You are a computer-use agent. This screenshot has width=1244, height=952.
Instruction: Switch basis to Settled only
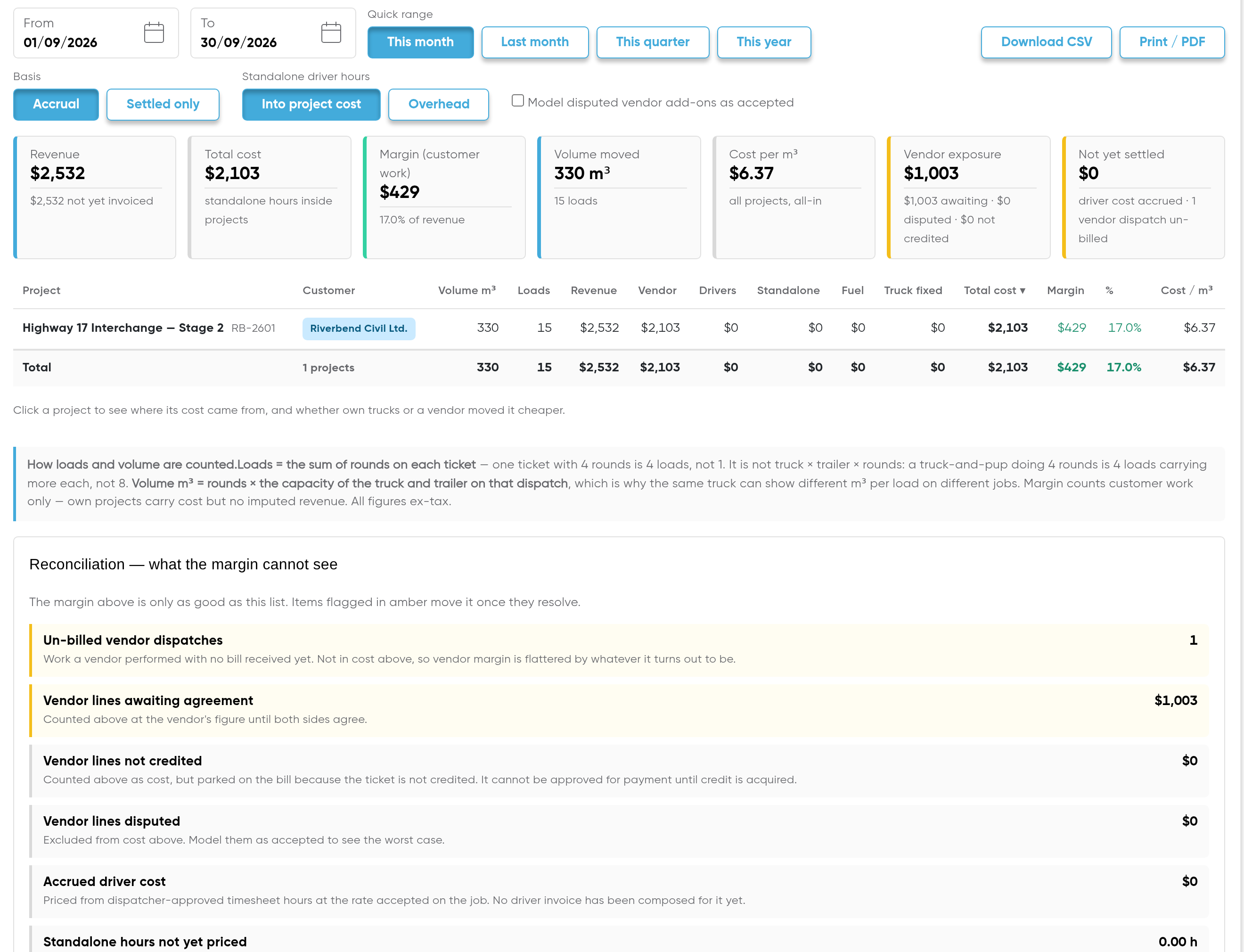click(163, 104)
